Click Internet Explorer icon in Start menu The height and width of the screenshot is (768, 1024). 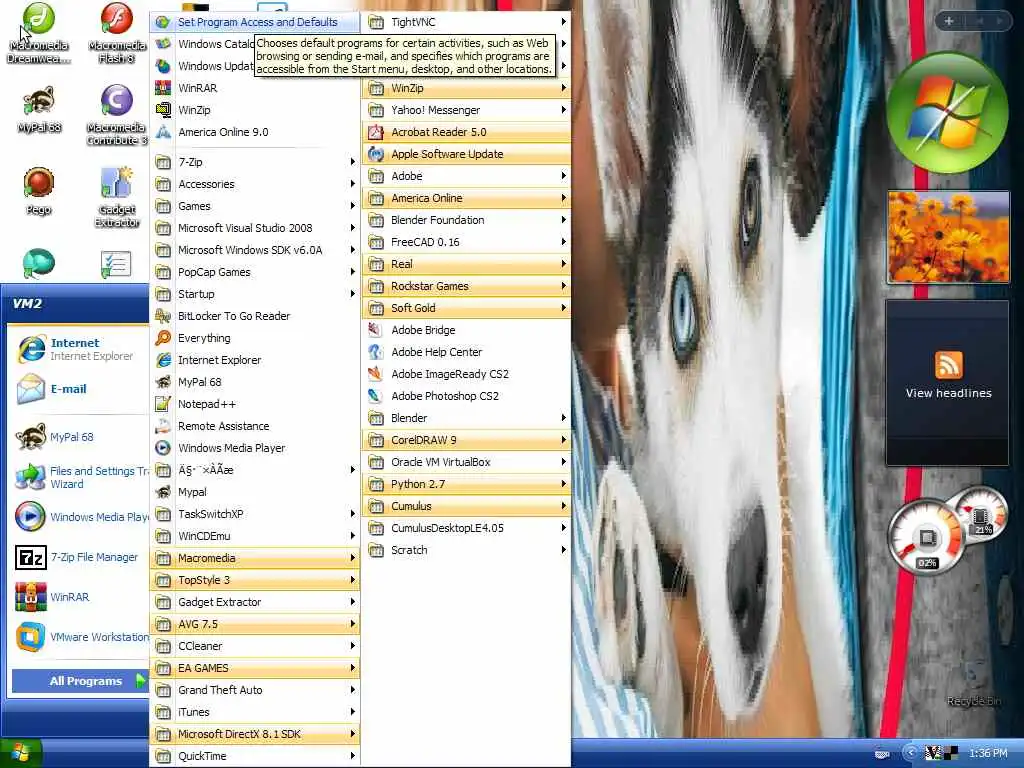(31, 349)
